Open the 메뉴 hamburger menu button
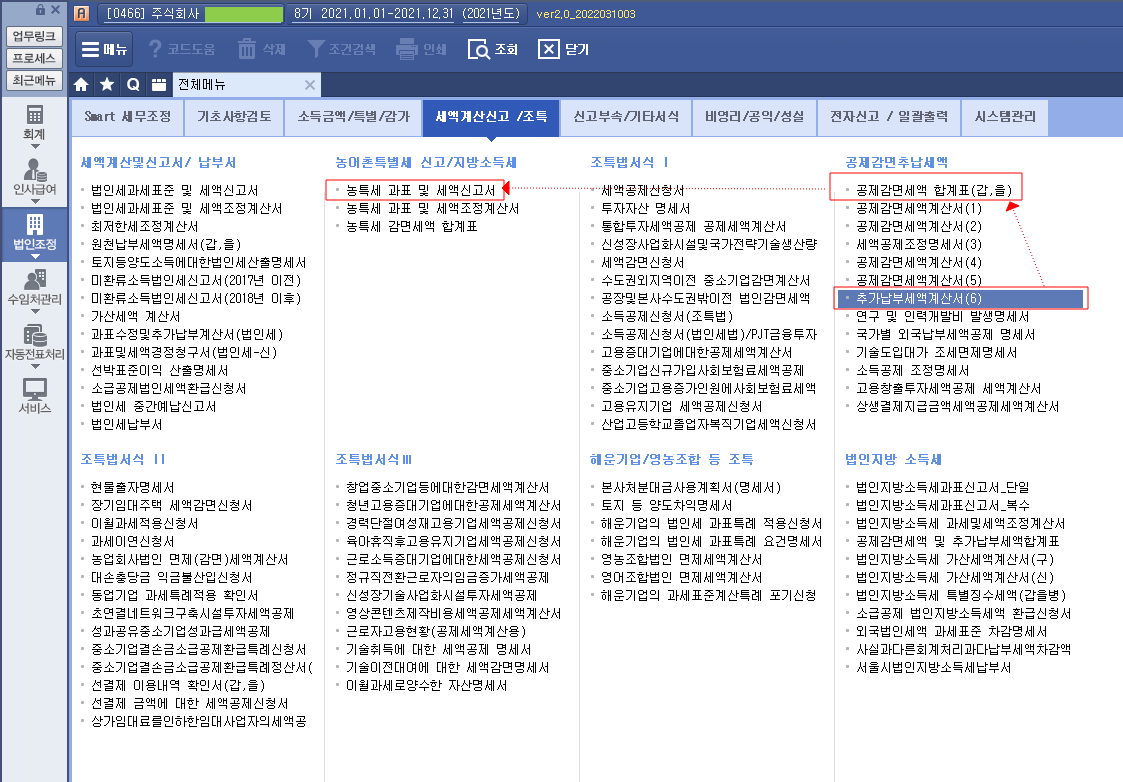Image resolution: width=1123 pixels, height=782 pixels. tap(104, 49)
